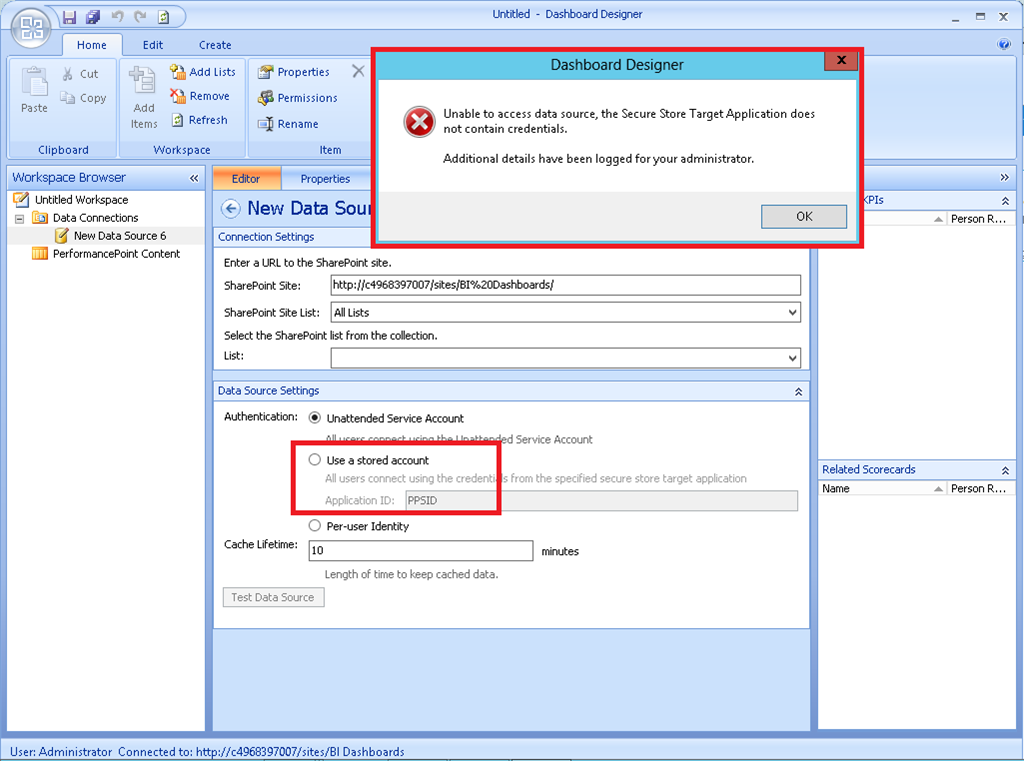Click the Add Items icon
The width and height of the screenshot is (1024, 761).
click(142, 81)
